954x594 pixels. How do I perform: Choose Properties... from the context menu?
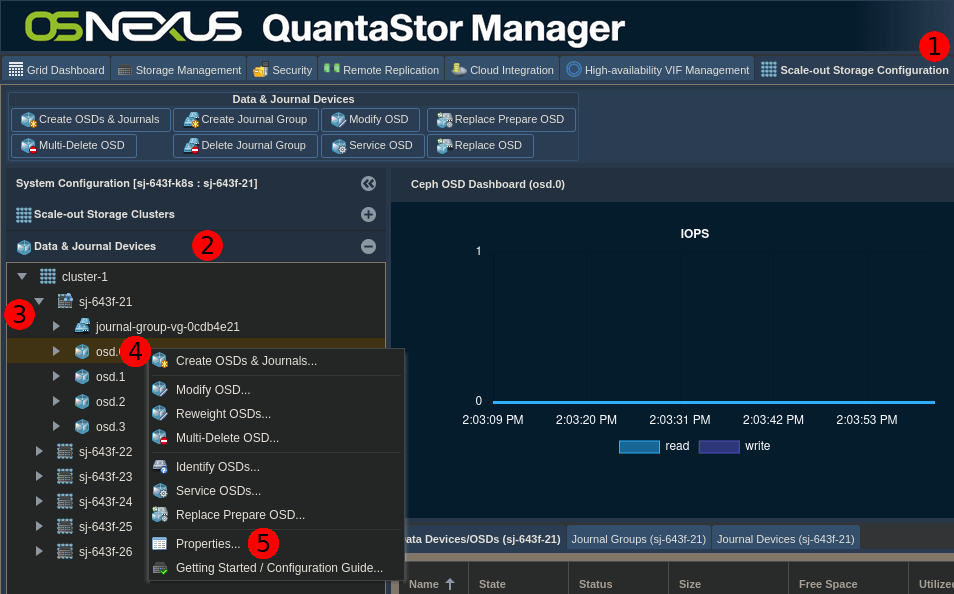(207, 544)
